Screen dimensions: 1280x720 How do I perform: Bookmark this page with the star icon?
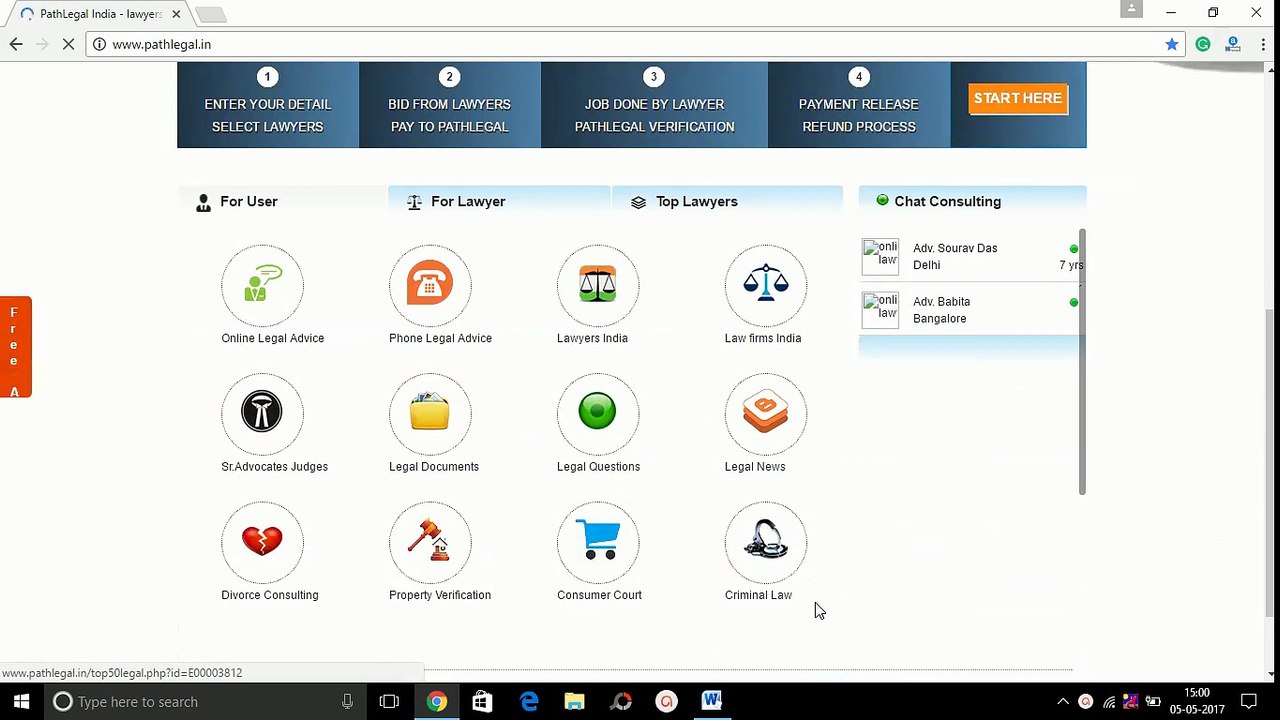tap(1172, 44)
